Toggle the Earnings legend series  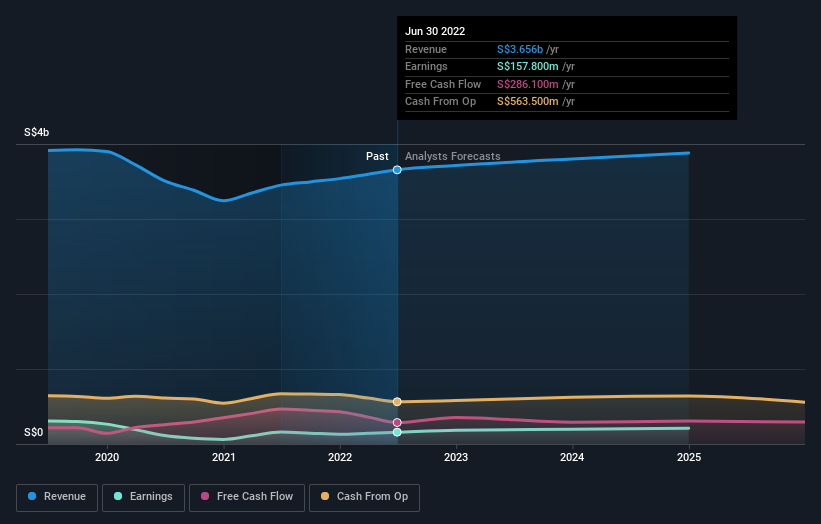(x=143, y=497)
